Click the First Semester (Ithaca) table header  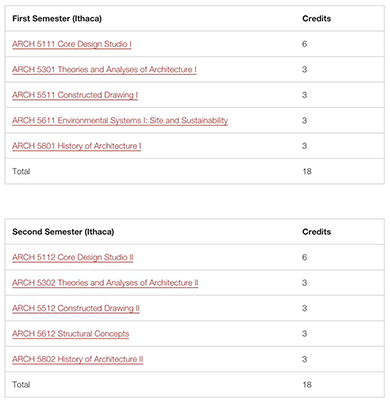click(57, 19)
